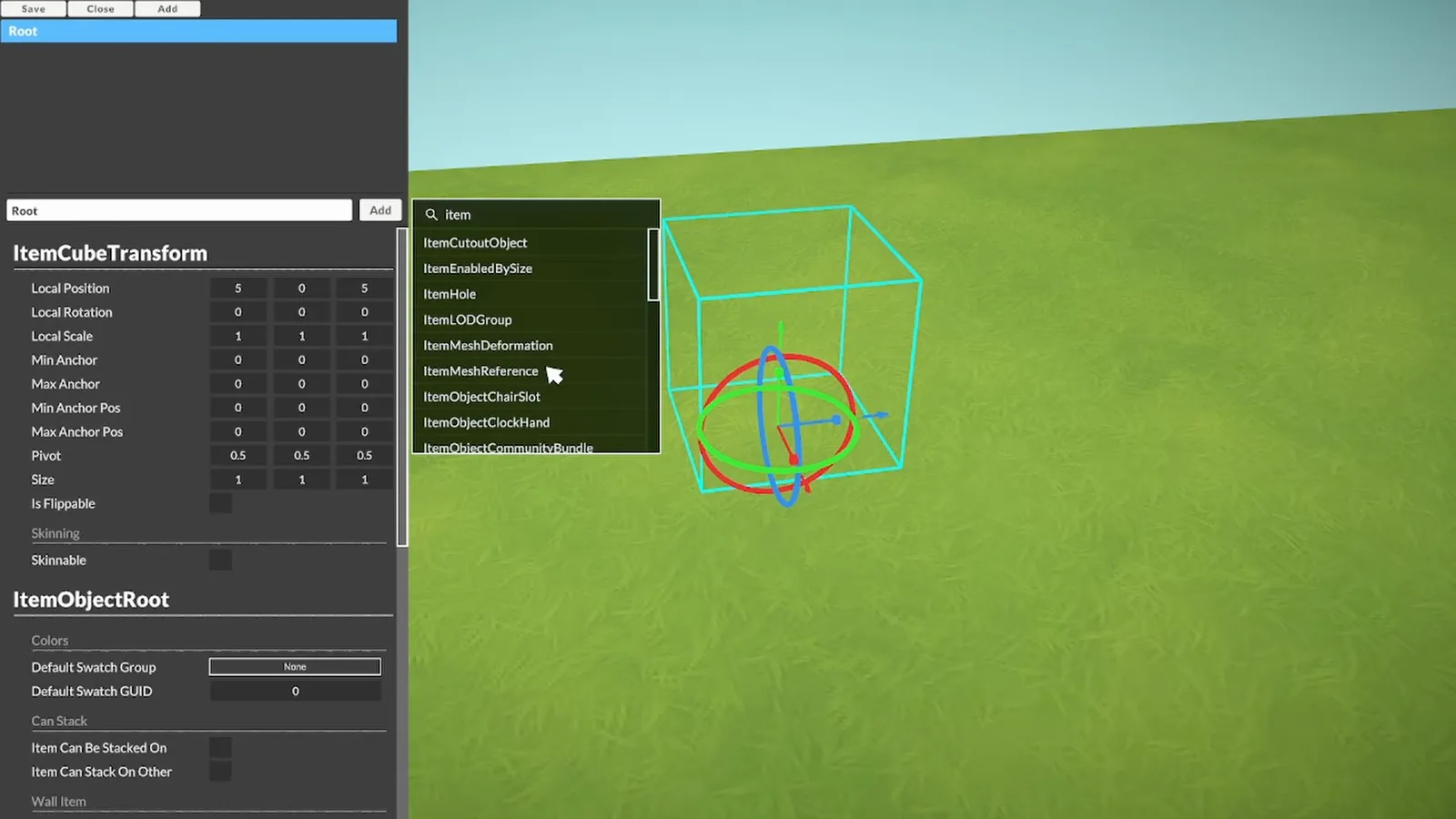This screenshot has height=819, width=1456.
Task: Click the Default Swatch GUID value field
Action: point(295,692)
